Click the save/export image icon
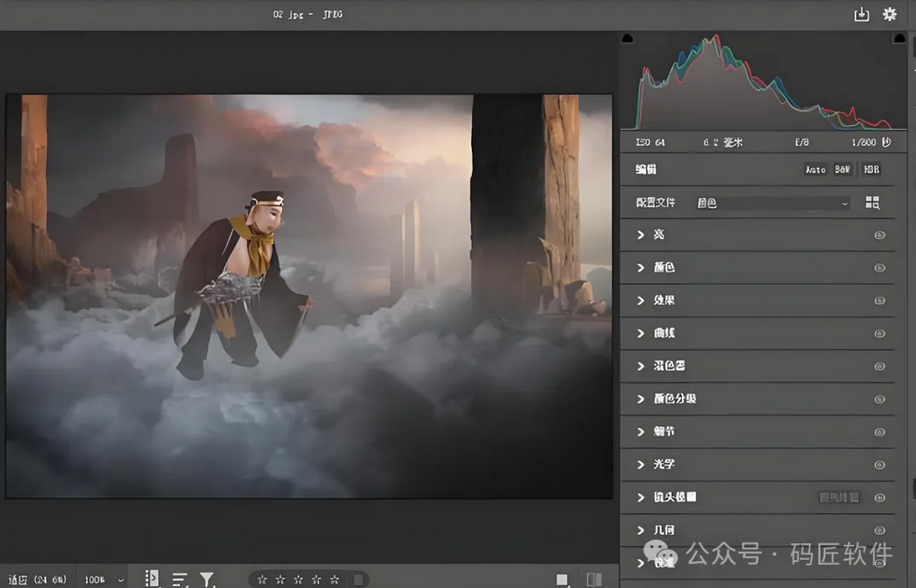916x588 pixels. point(862,14)
